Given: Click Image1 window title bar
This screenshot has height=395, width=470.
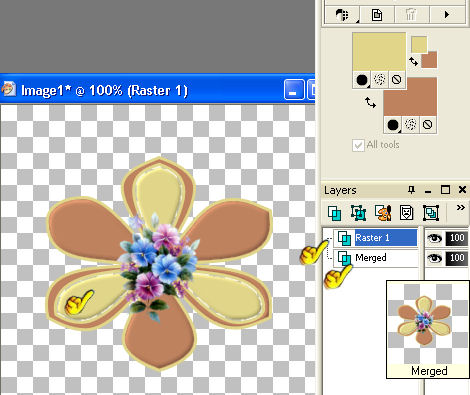Looking at the screenshot, I should click(157, 89).
